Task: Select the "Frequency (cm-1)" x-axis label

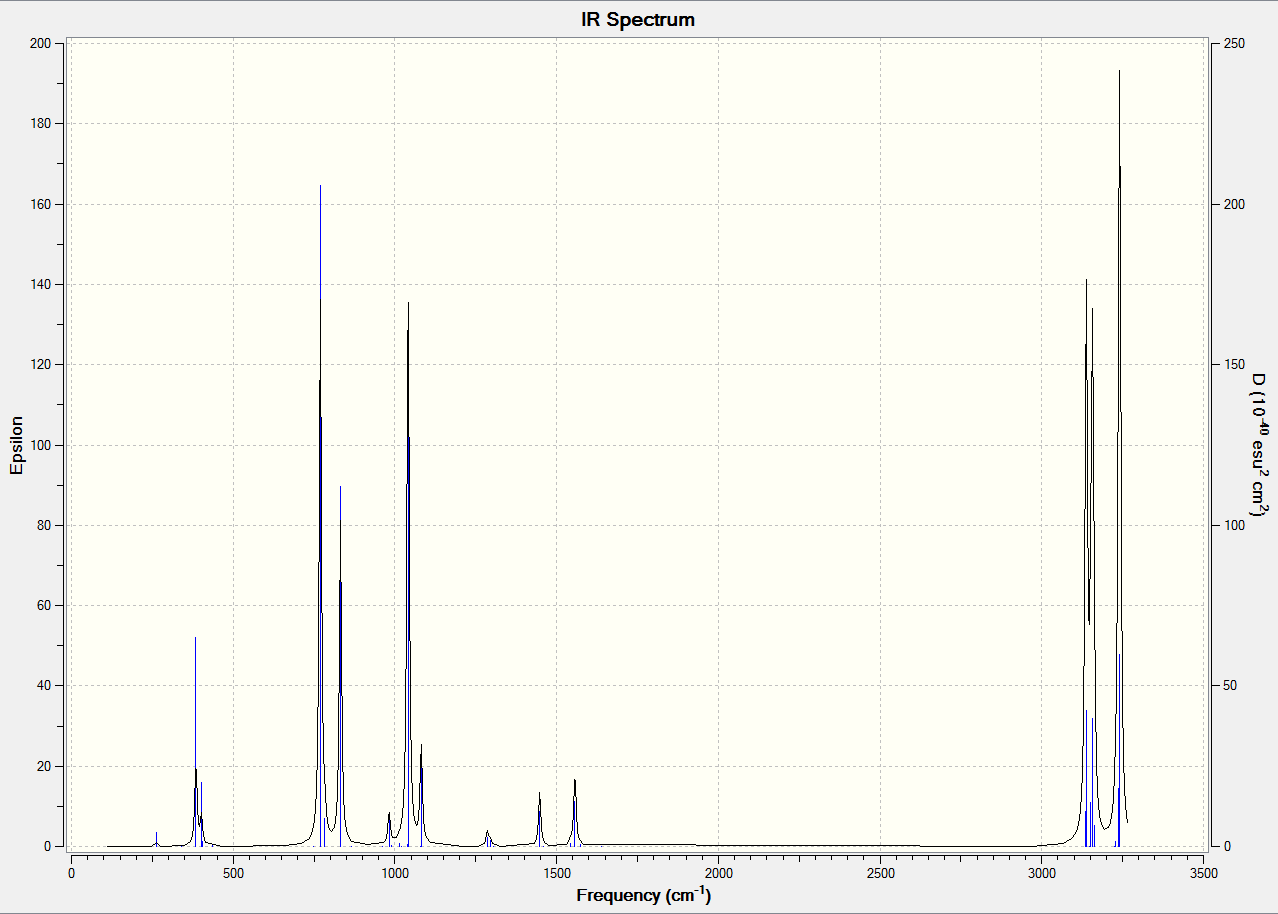Action: coord(644,895)
